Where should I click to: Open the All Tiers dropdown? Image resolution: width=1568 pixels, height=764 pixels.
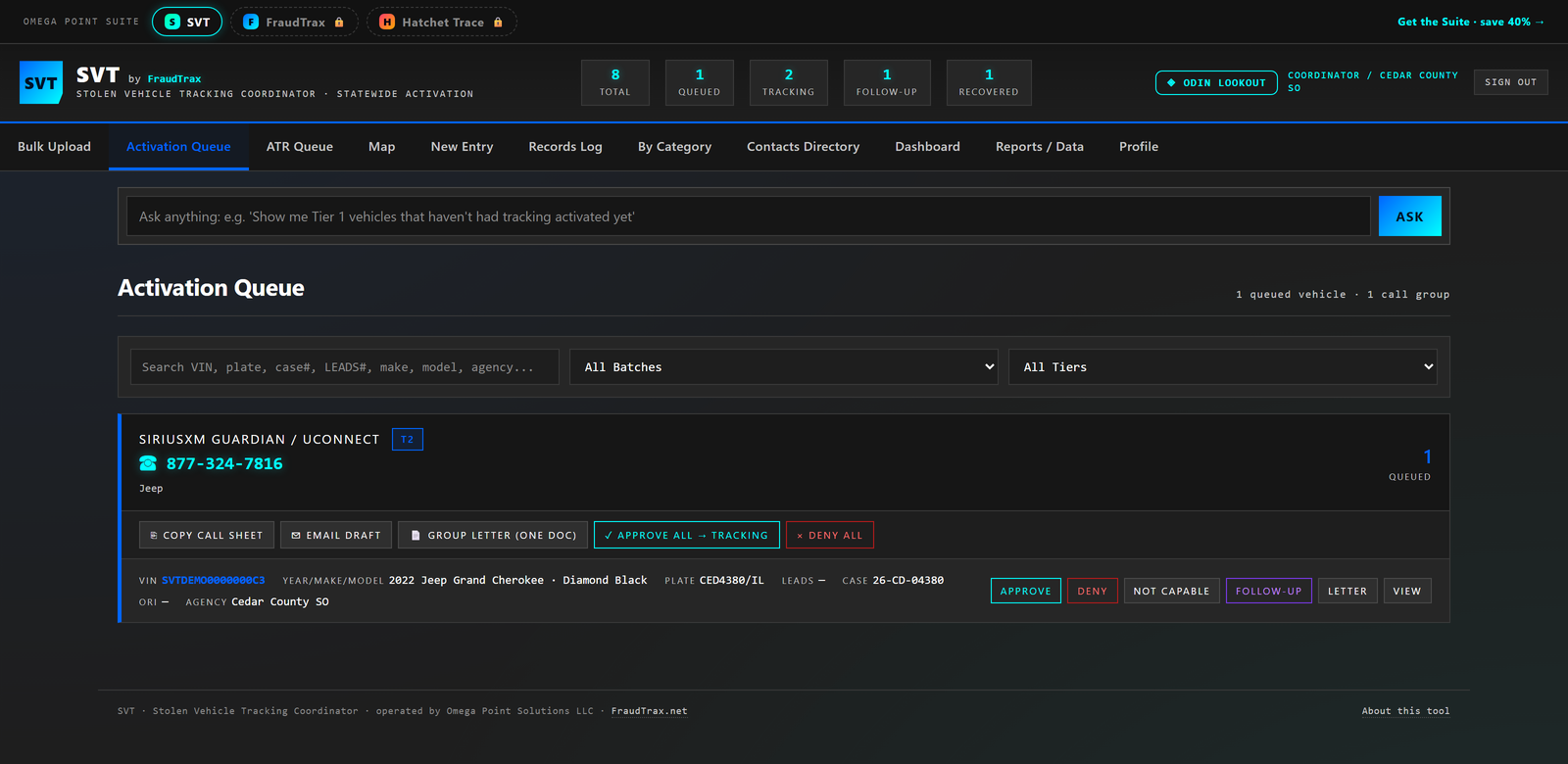[x=1223, y=366]
